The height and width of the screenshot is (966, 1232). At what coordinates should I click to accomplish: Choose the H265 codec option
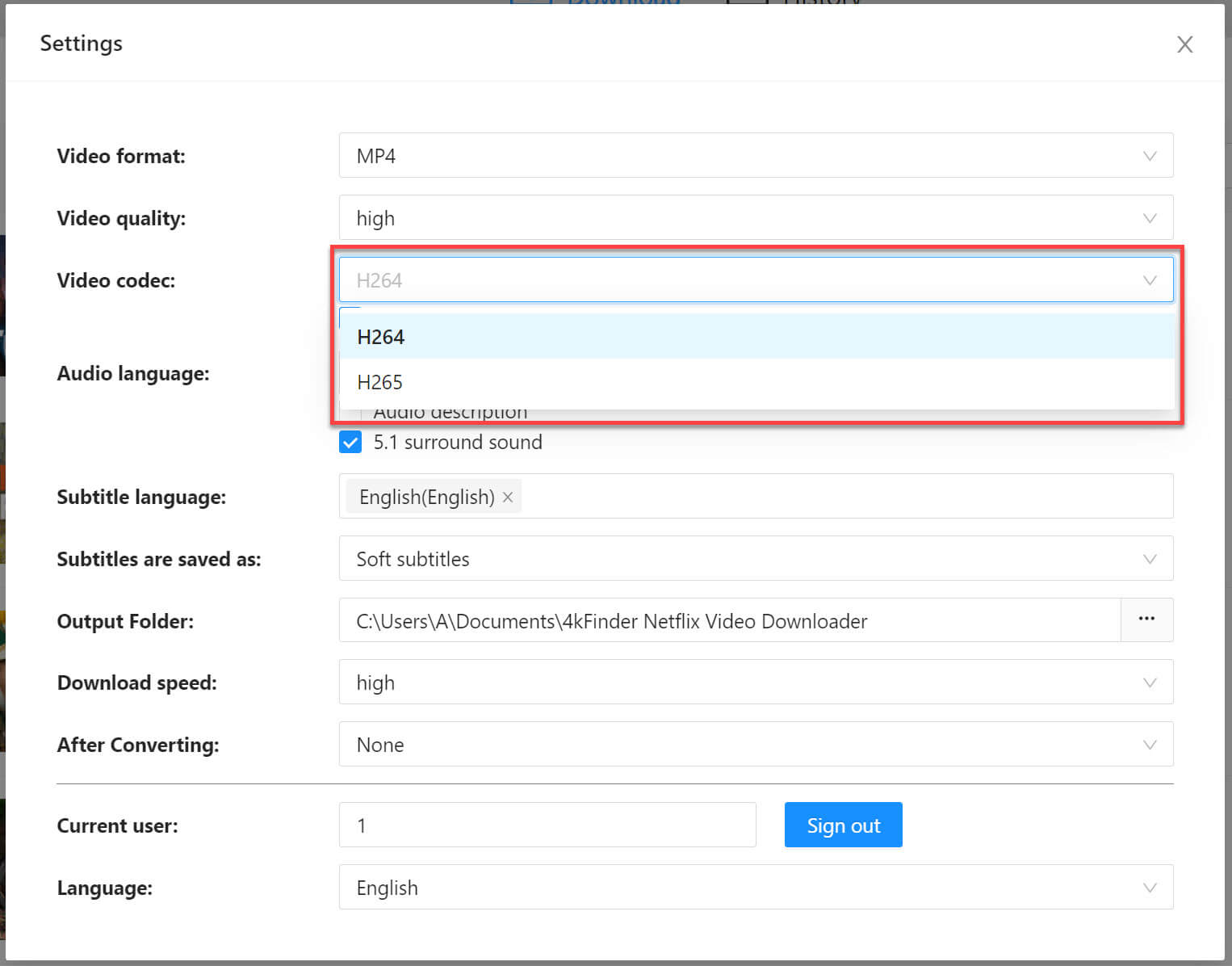(x=756, y=381)
